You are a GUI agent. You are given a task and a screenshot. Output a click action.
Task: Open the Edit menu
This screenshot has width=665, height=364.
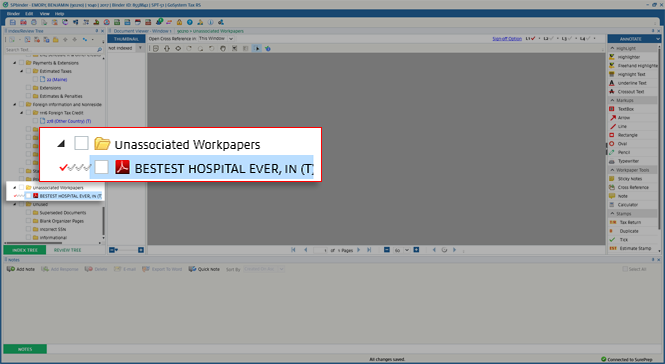coord(29,14)
